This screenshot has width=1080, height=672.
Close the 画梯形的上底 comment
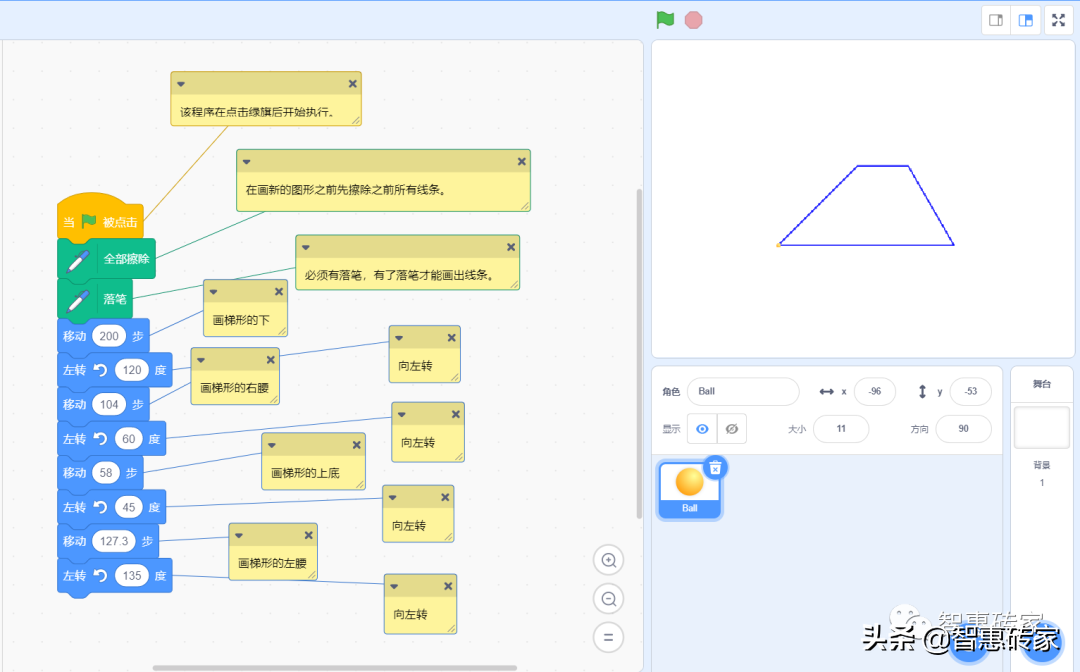(x=357, y=445)
